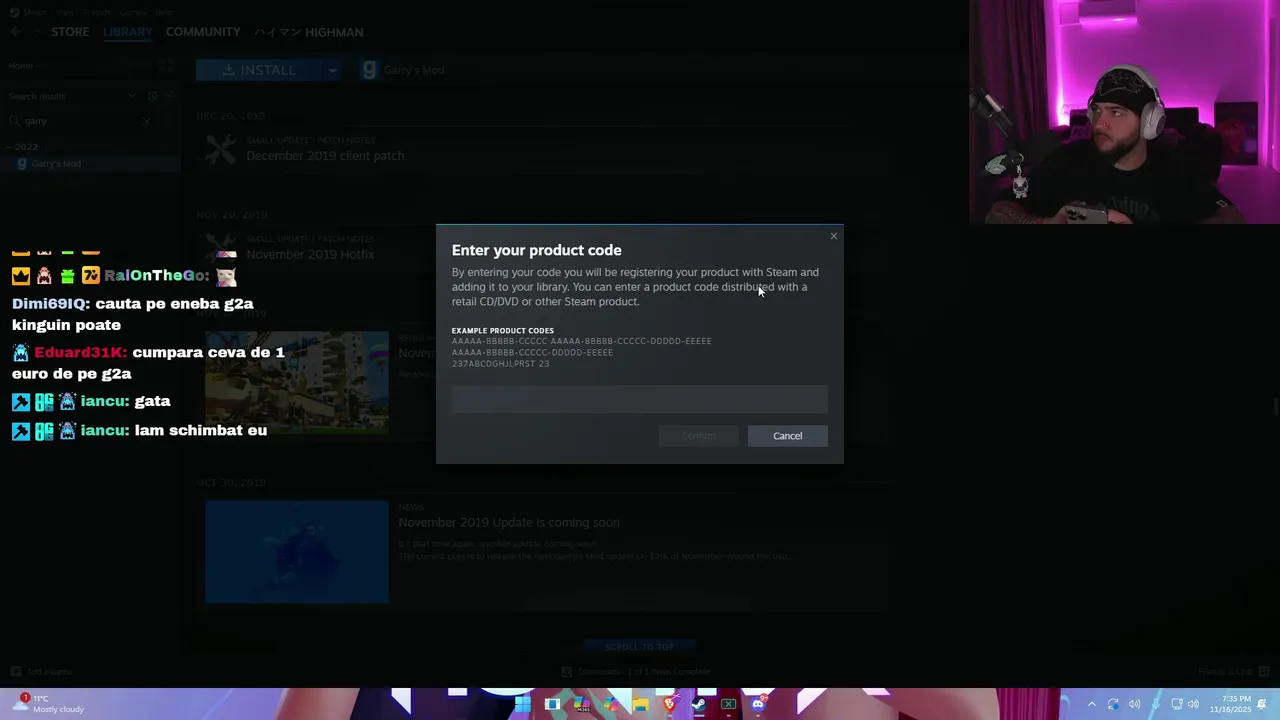1280x720 pixels.
Task: Click Add a Game at bottom
Action: point(42,672)
